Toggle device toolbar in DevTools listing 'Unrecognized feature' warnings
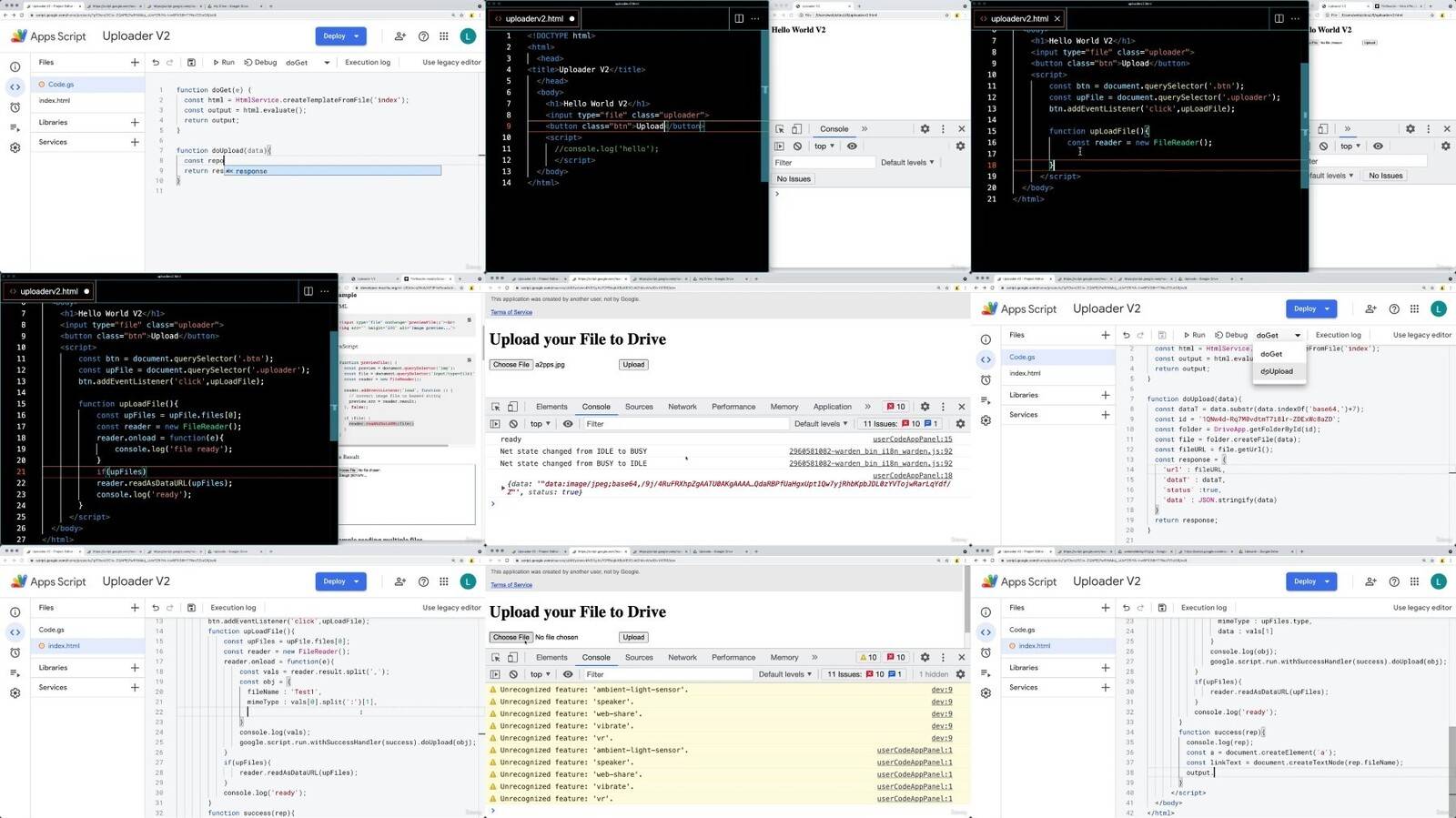 pos(512,657)
